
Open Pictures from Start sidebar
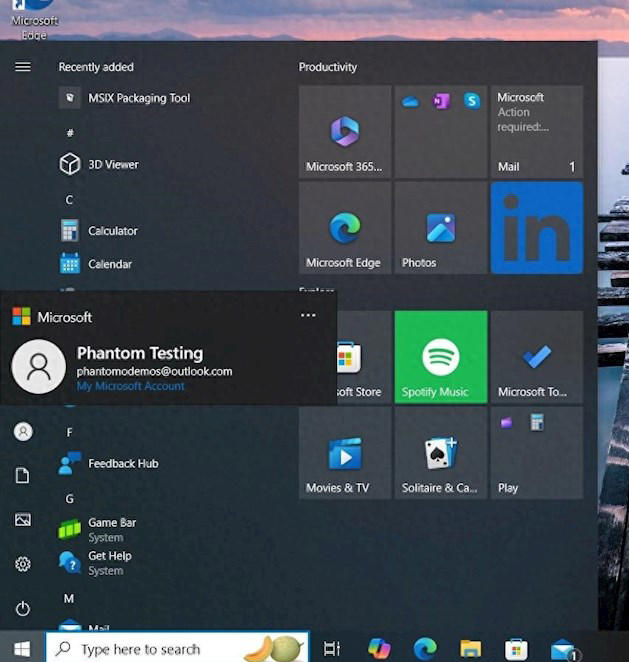(23, 520)
